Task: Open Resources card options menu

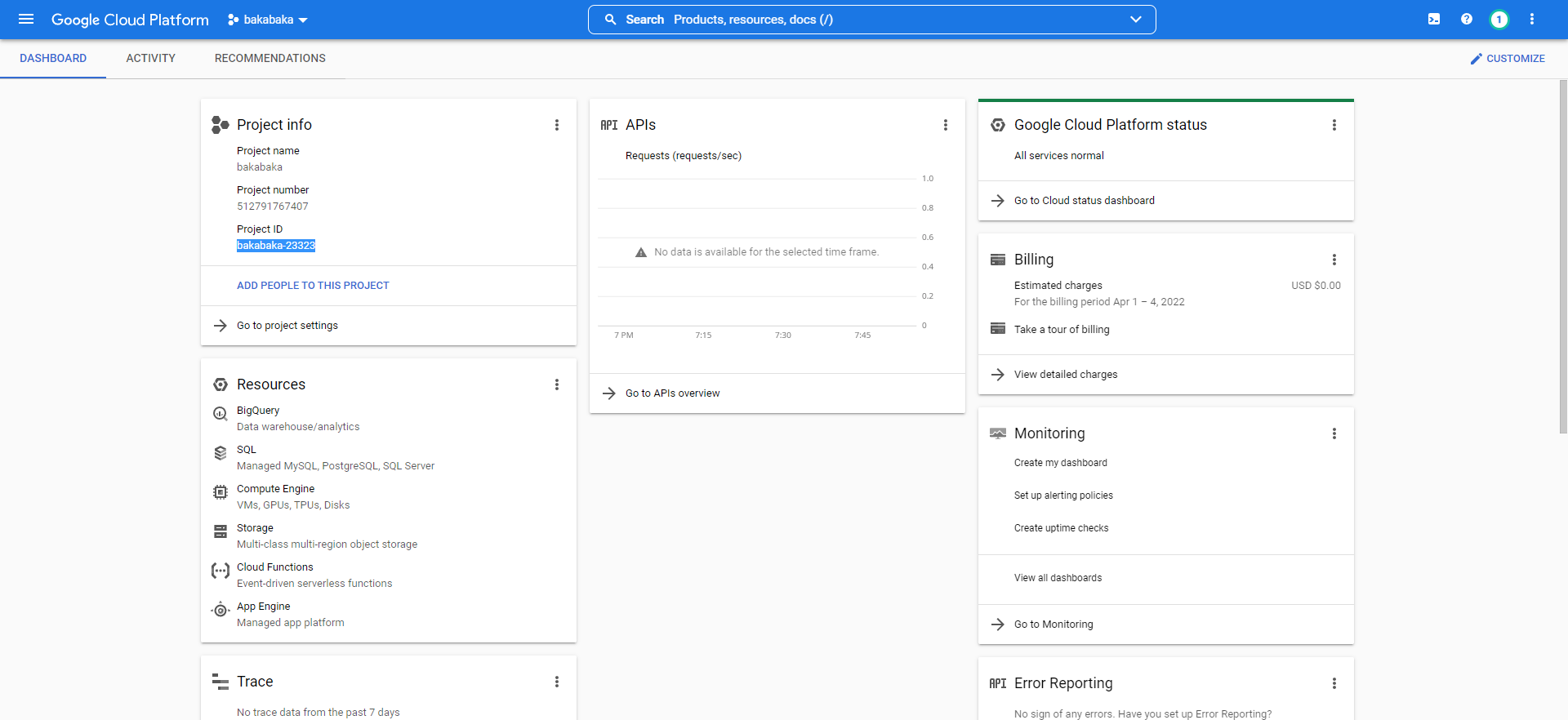Action: pyautogui.click(x=557, y=384)
